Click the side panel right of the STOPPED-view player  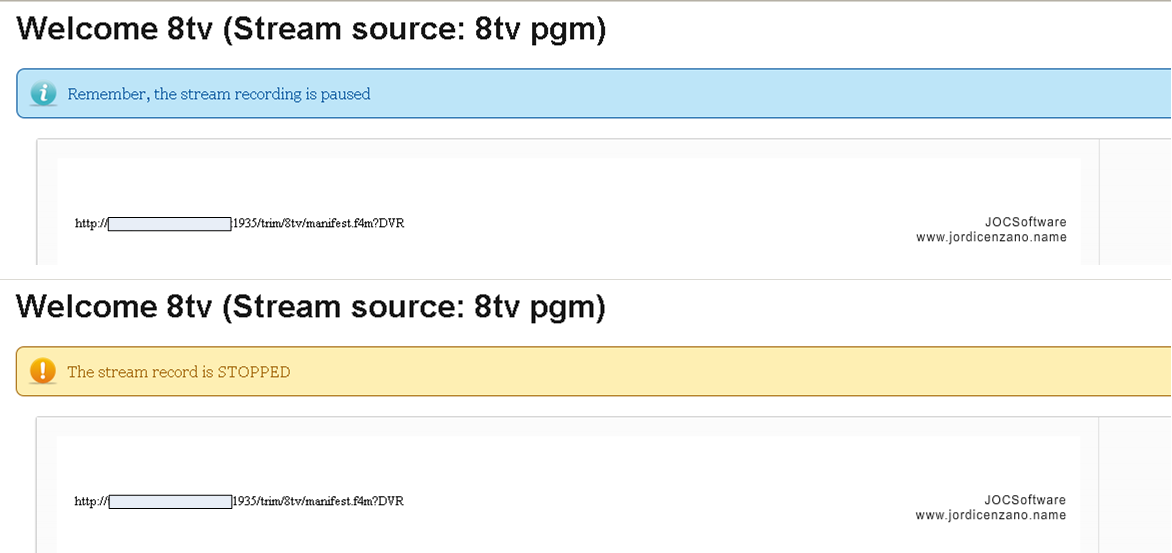1135,480
